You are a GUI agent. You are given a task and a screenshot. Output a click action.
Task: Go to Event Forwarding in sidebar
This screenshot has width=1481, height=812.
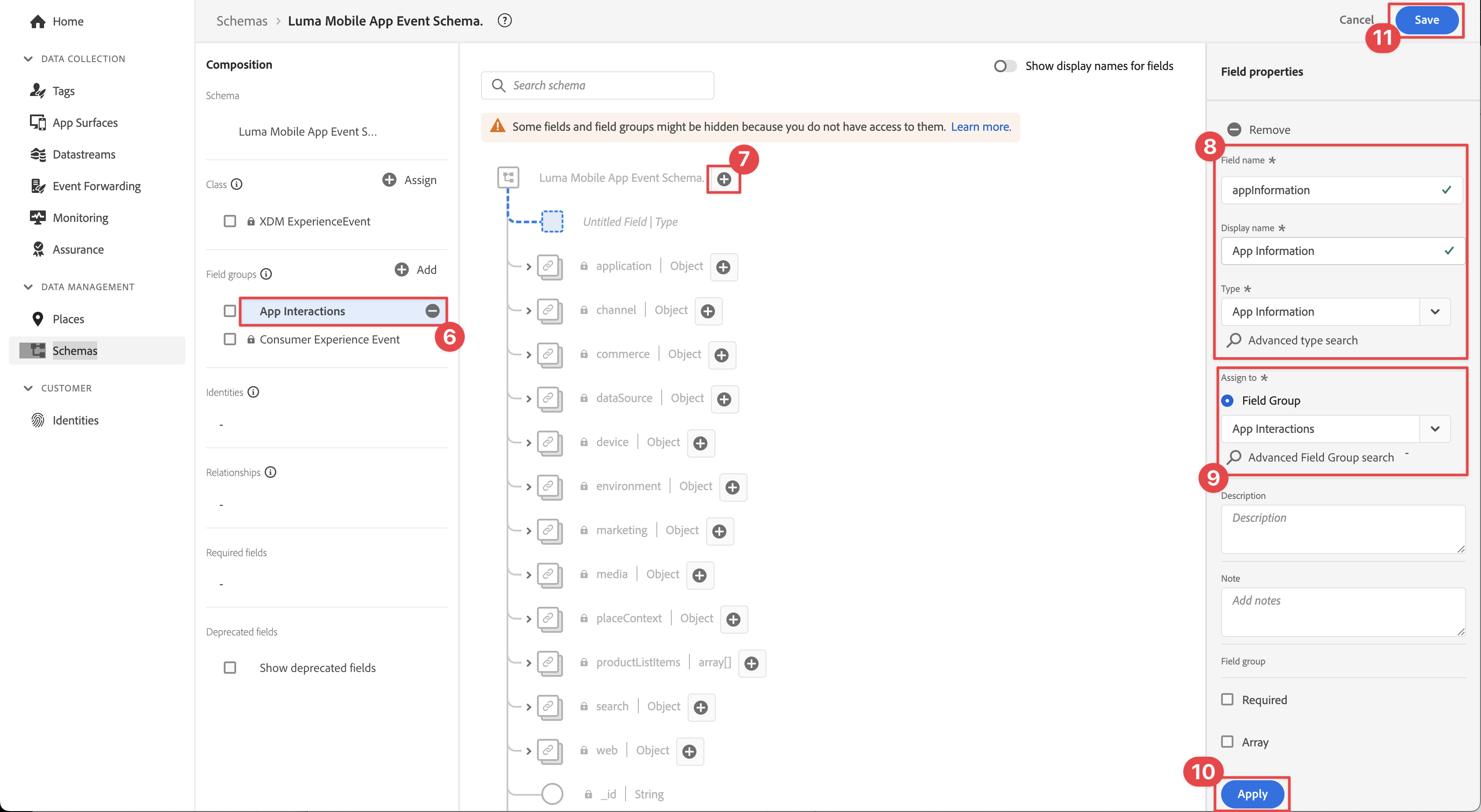pyautogui.click(x=96, y=186)
